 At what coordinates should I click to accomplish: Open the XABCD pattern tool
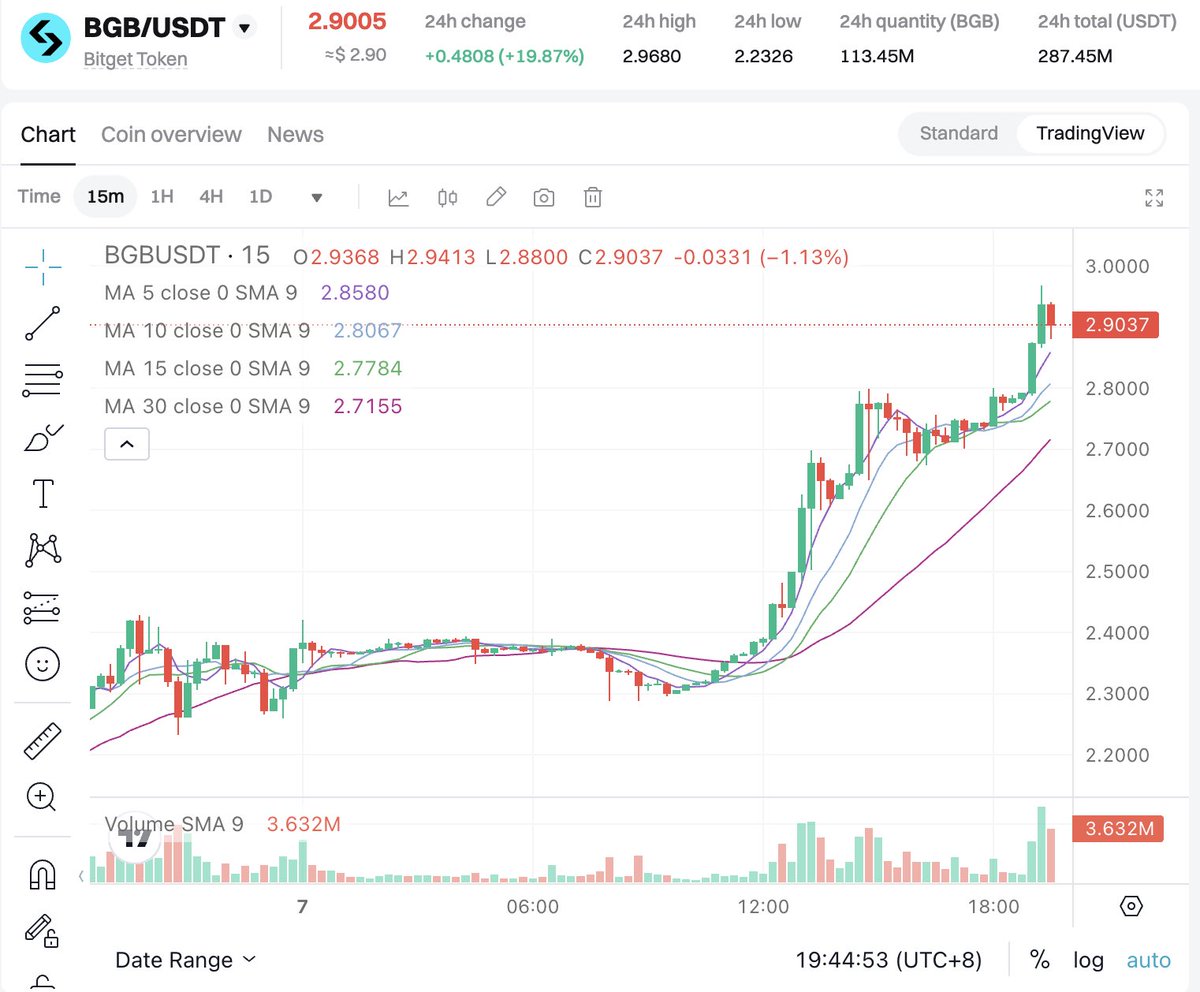tap(41, 548)
